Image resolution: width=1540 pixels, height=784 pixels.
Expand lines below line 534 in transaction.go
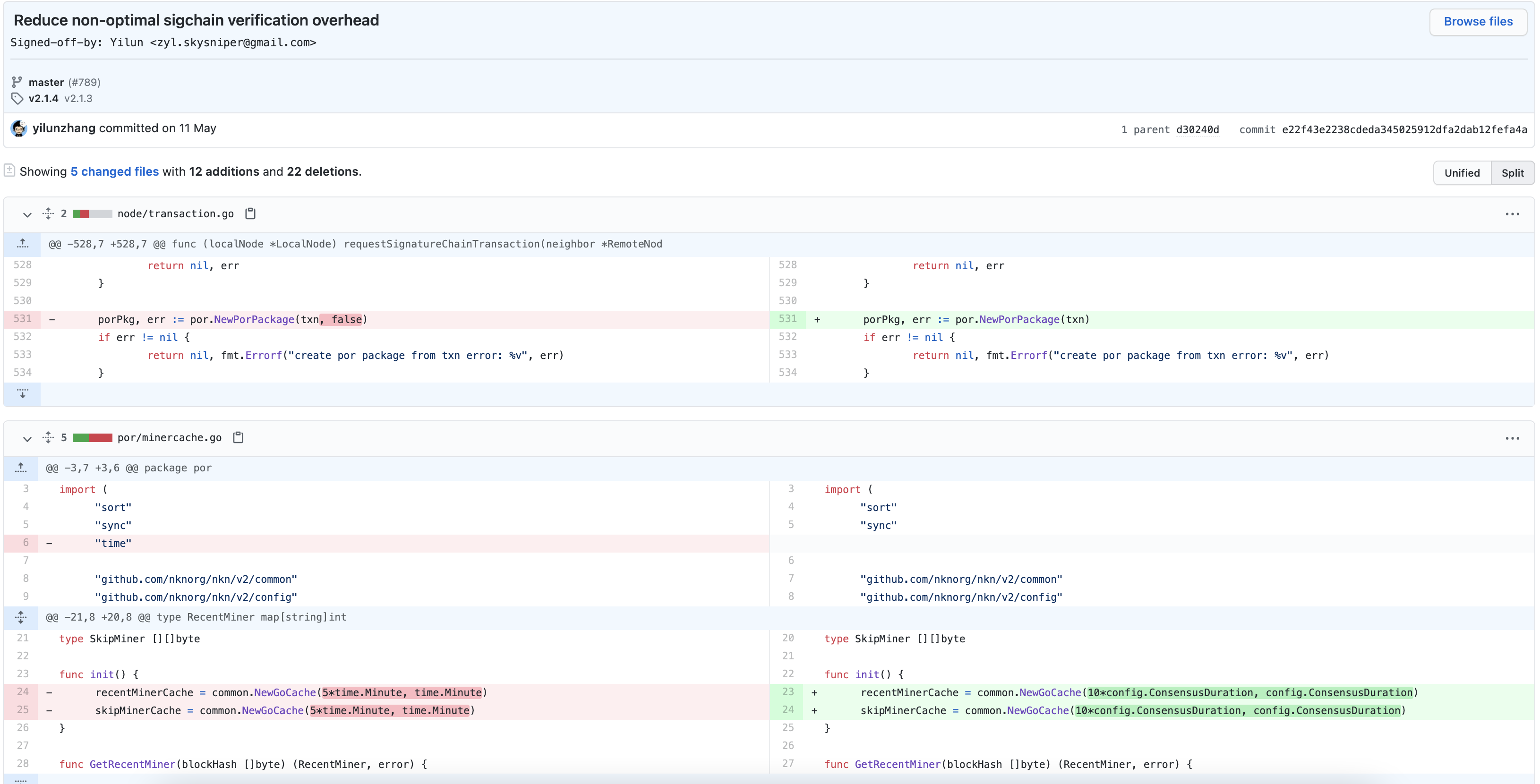22,394
